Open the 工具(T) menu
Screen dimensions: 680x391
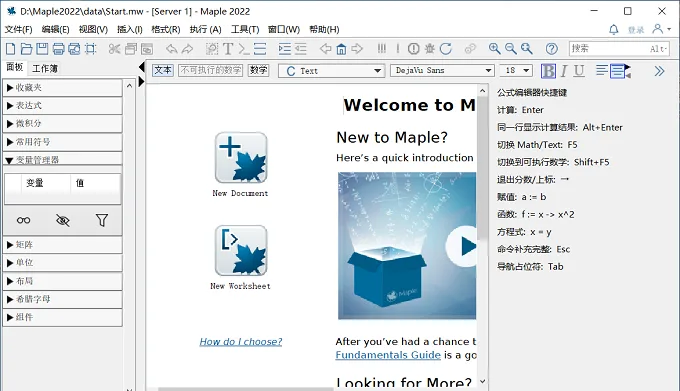click(x=245, y=29)
